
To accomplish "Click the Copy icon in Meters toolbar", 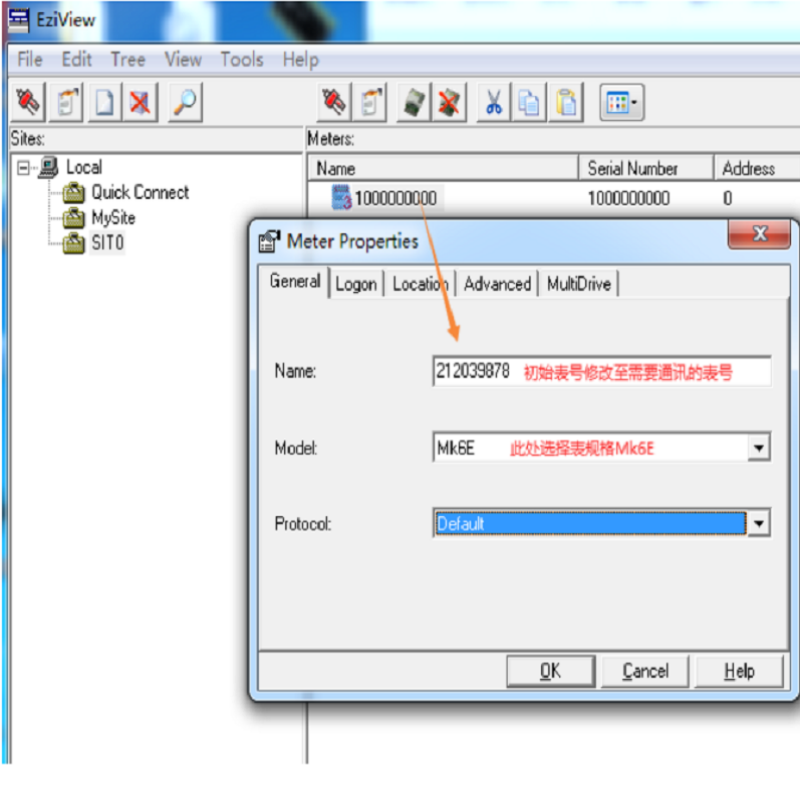I will click(529, 103).
